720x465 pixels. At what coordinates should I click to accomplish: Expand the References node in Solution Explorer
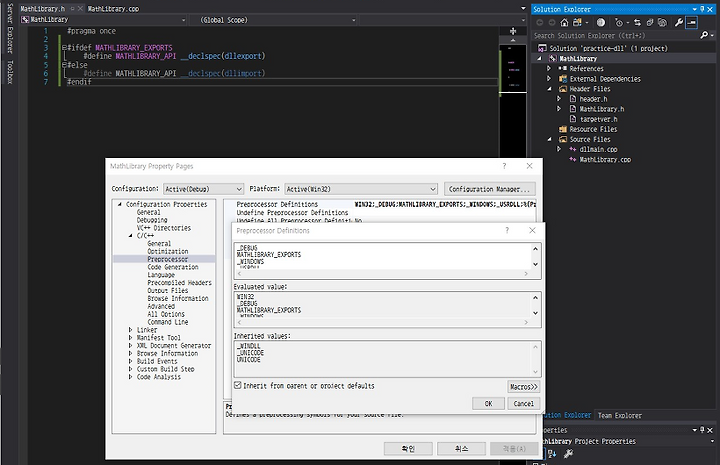(x=549, y=68)
